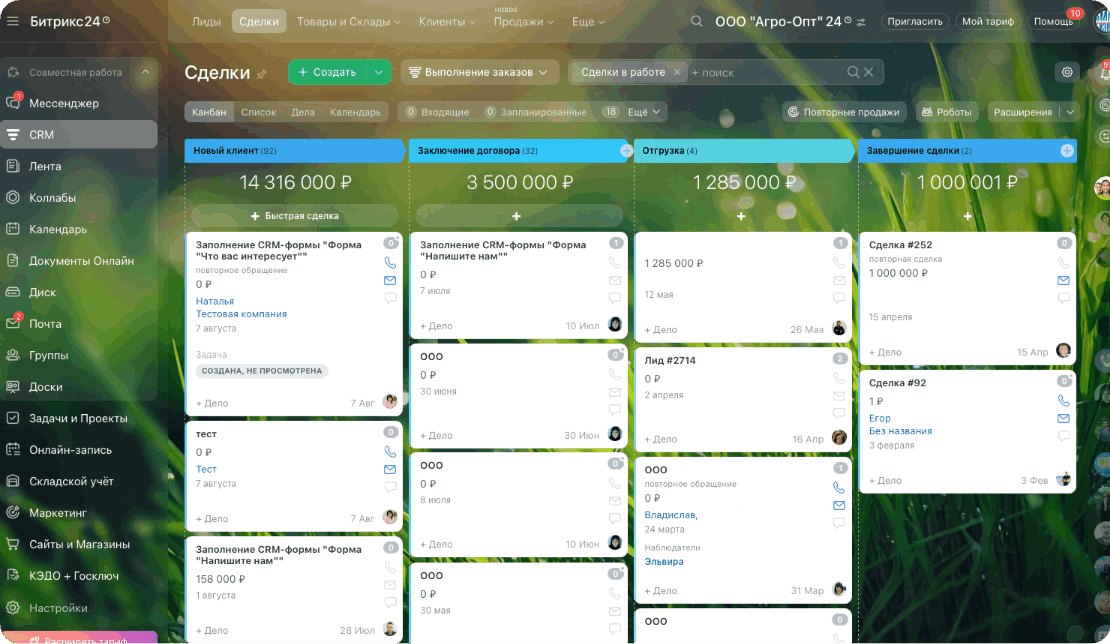Viewport: 1110px width, 644px height.
Task: Open Сайты и Магазины in sidebar
Action: click(x=79, y=544)
